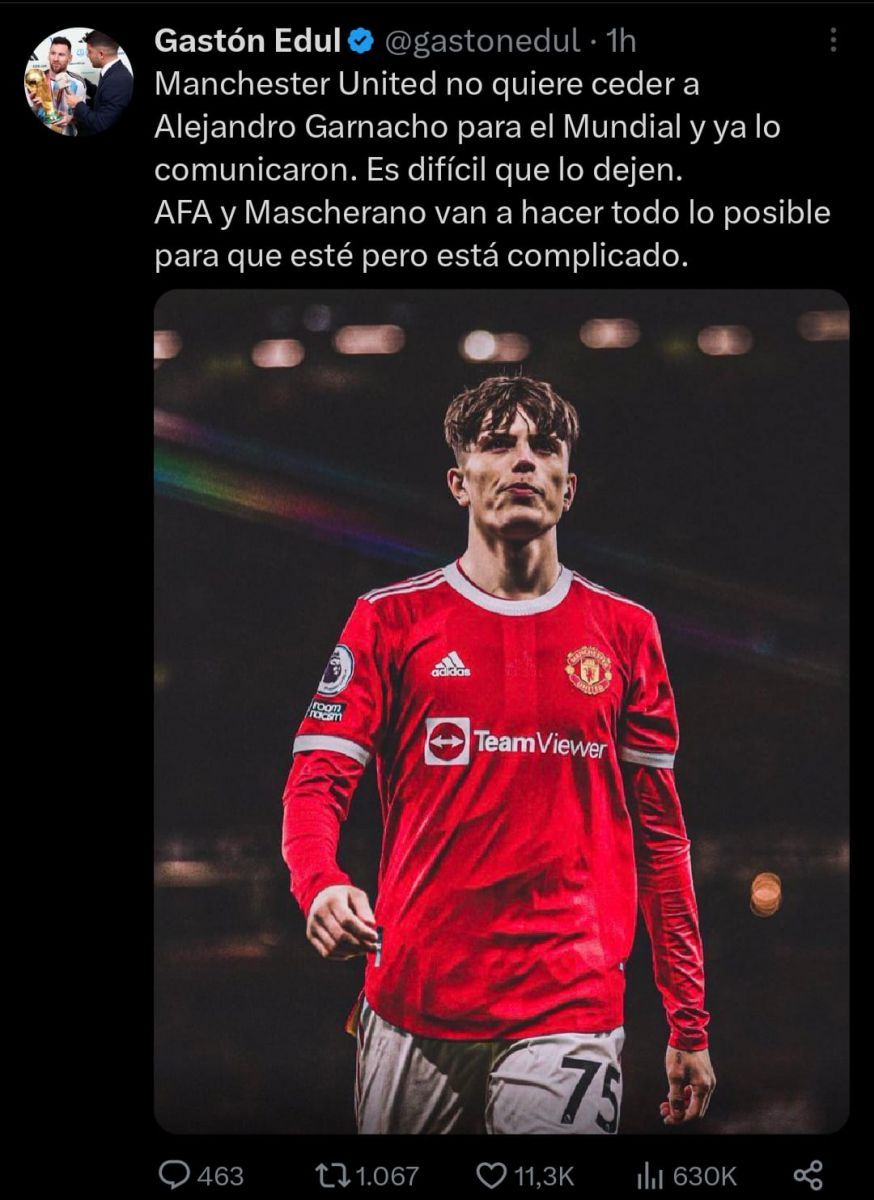Click the blue verified checkmark badge
This screenshot has height=1200, width=874.
click(x=361, y=41)
